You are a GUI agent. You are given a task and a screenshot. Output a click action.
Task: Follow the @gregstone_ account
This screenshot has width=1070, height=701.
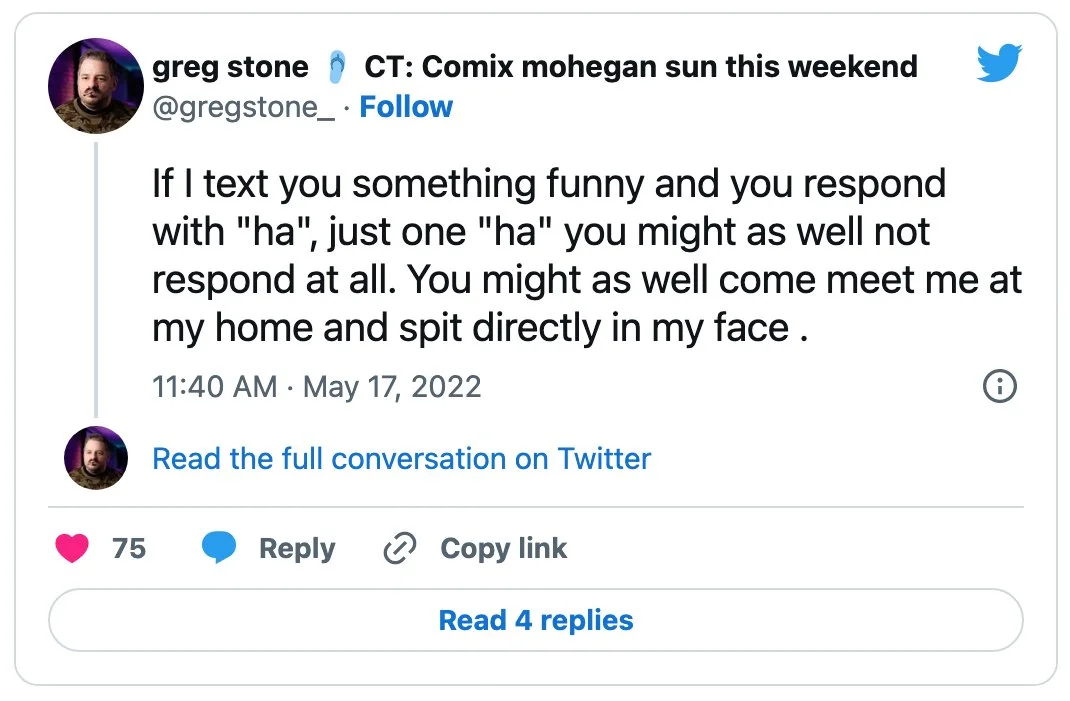coord(406,107)
